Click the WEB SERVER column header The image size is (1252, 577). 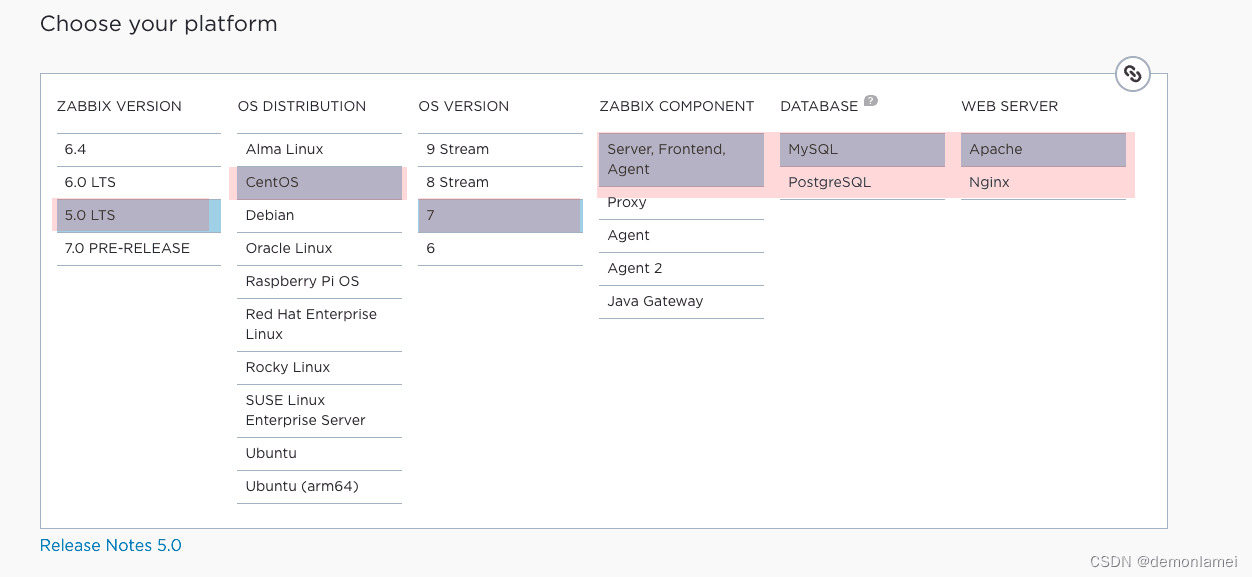pos(1010,106)
